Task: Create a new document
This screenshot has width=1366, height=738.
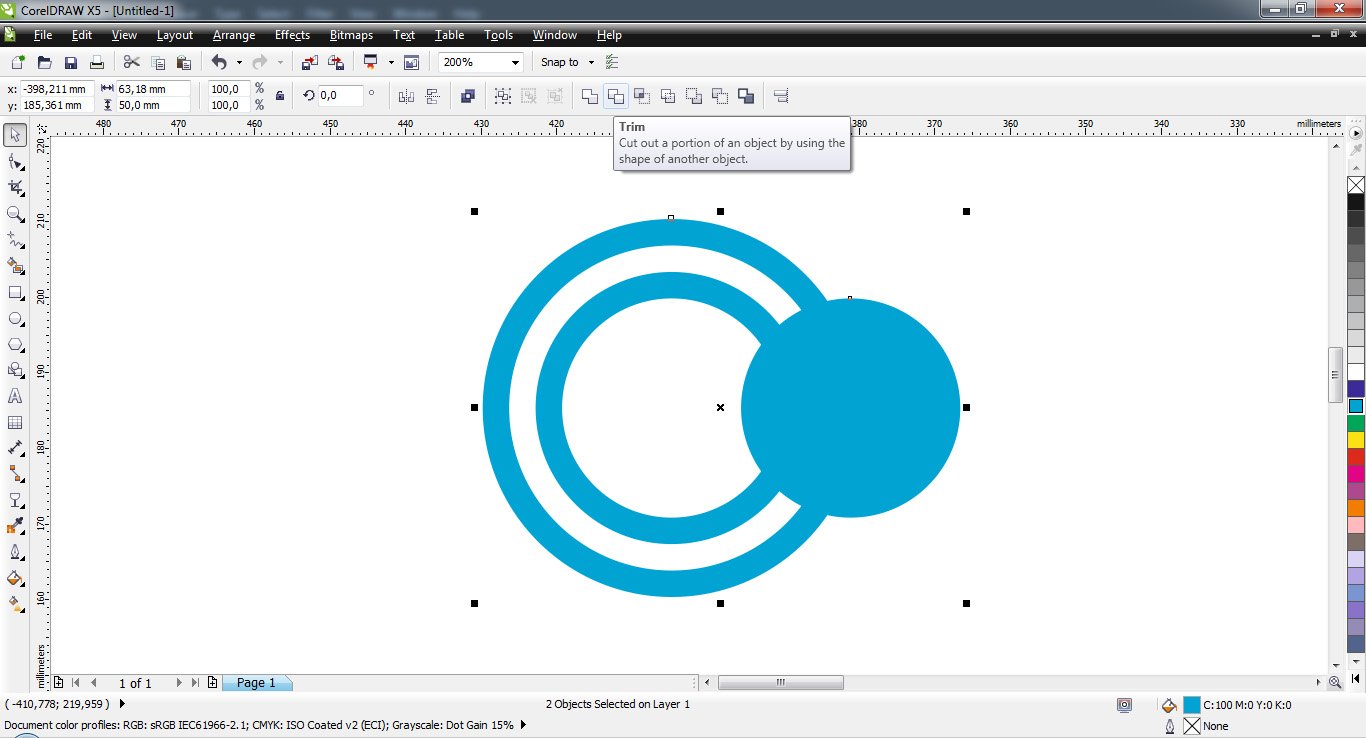Action: point(18,62)
